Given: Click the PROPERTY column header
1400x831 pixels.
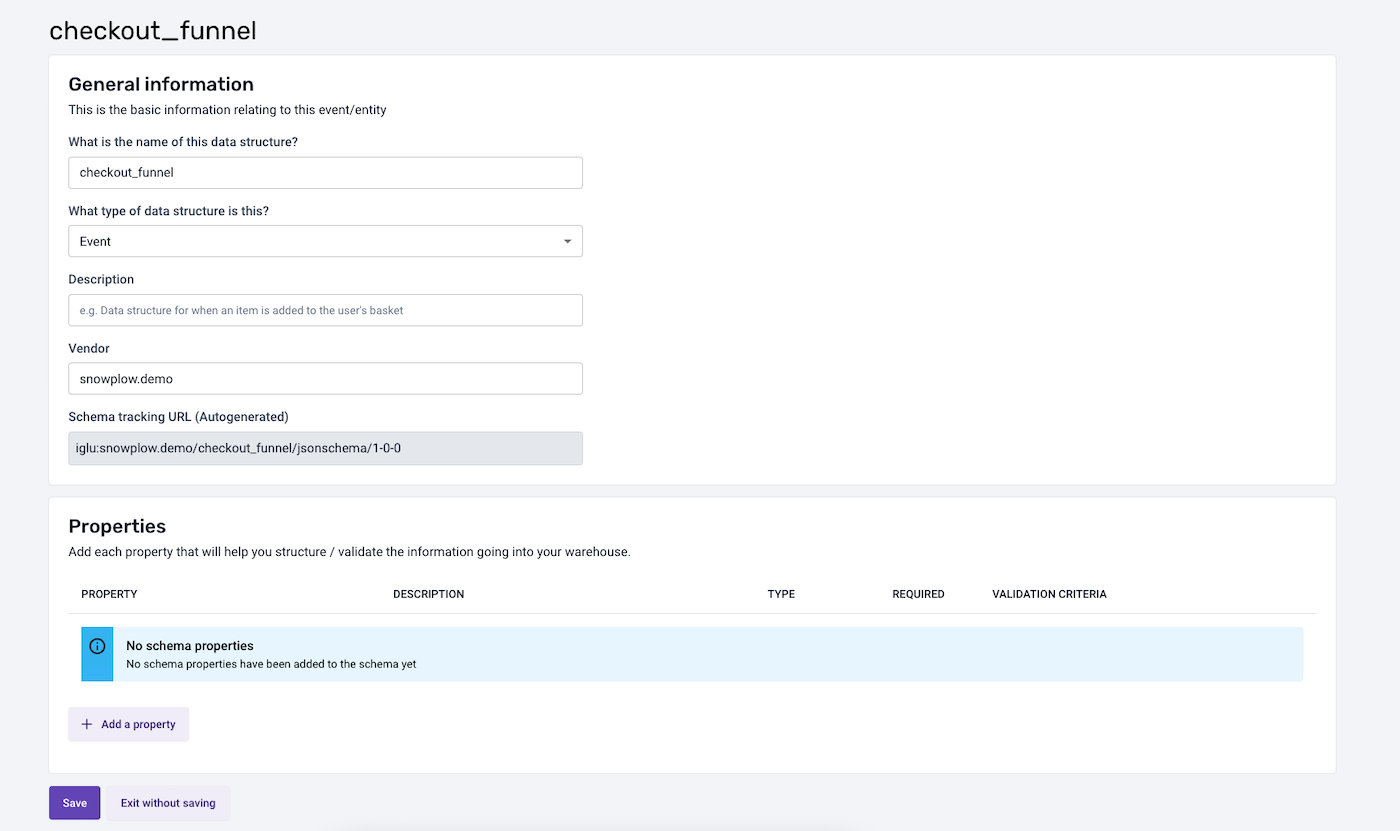Looking at the screenshot, I should tap(109, 594).
